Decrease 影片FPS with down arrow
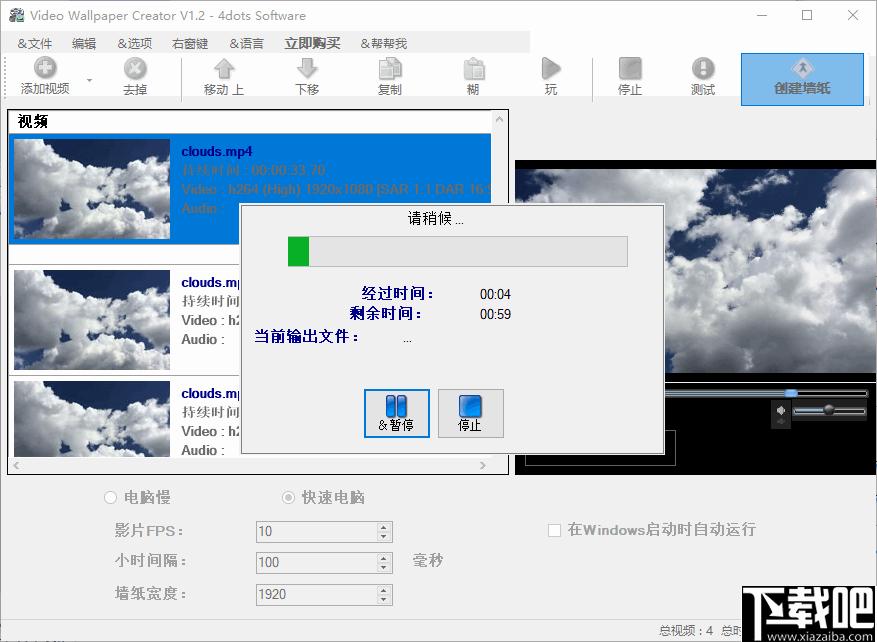 384,536
